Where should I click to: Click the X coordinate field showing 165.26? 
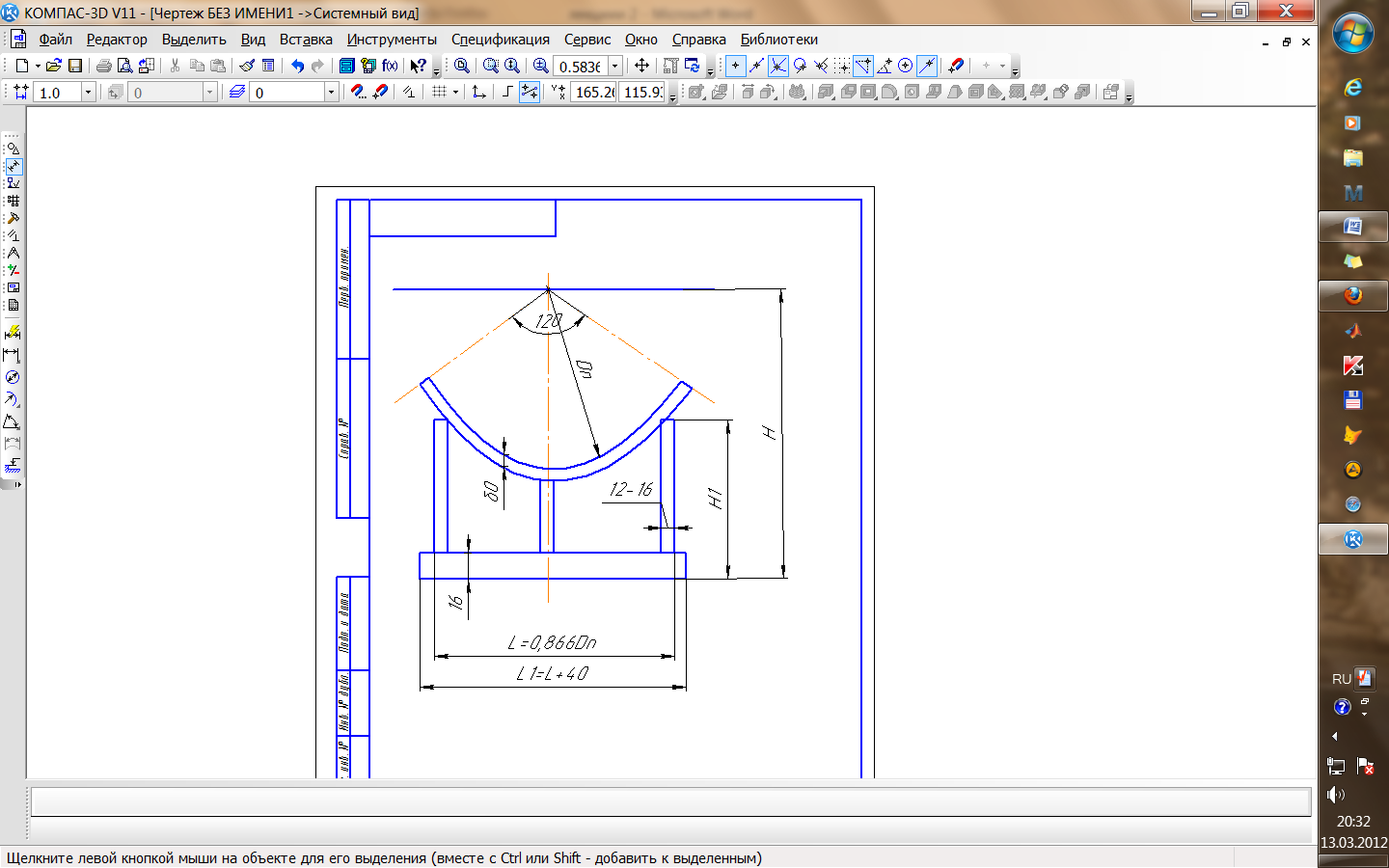click(x=594, y=92)
